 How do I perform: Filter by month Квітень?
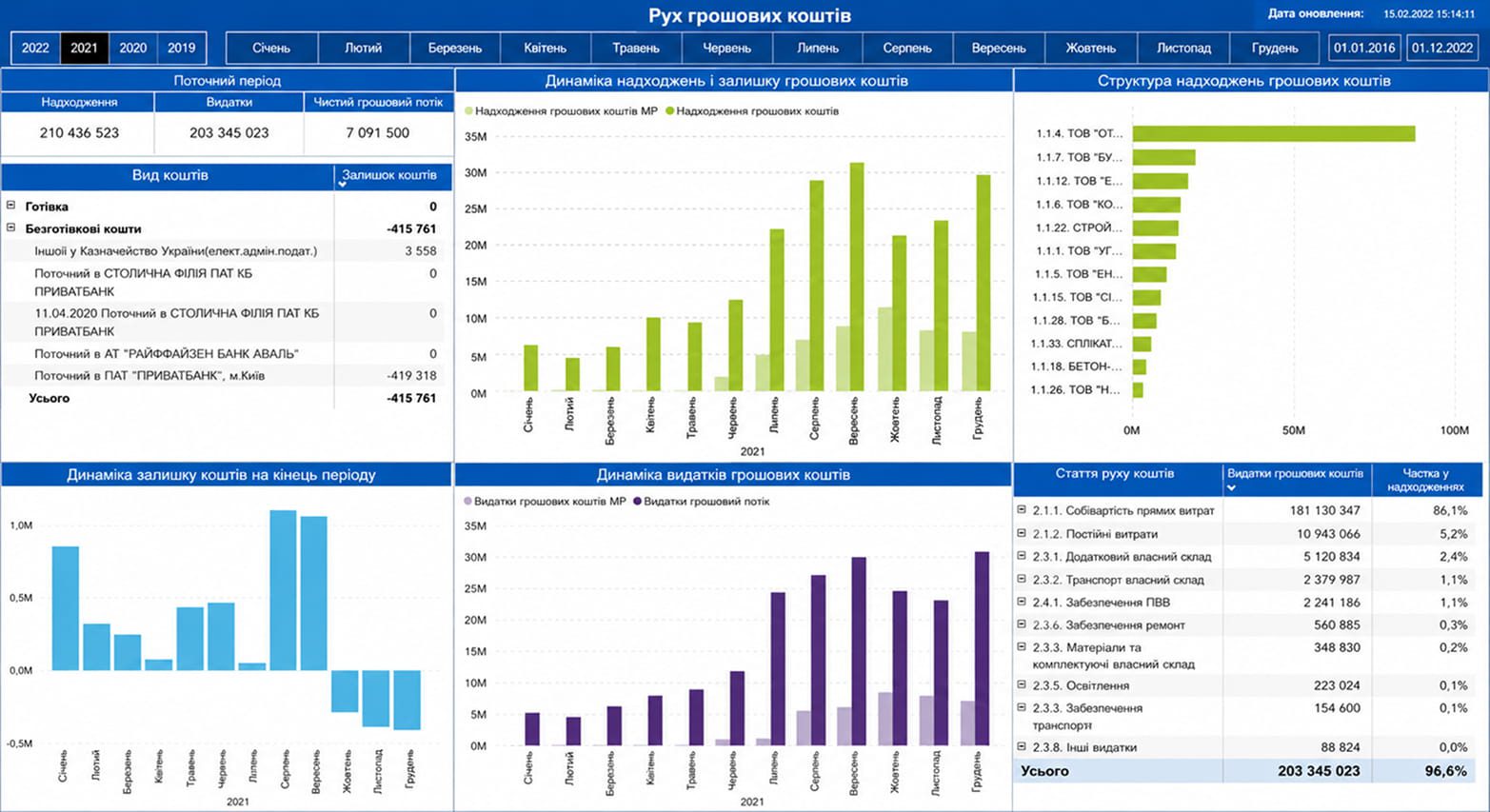point(545,48)
